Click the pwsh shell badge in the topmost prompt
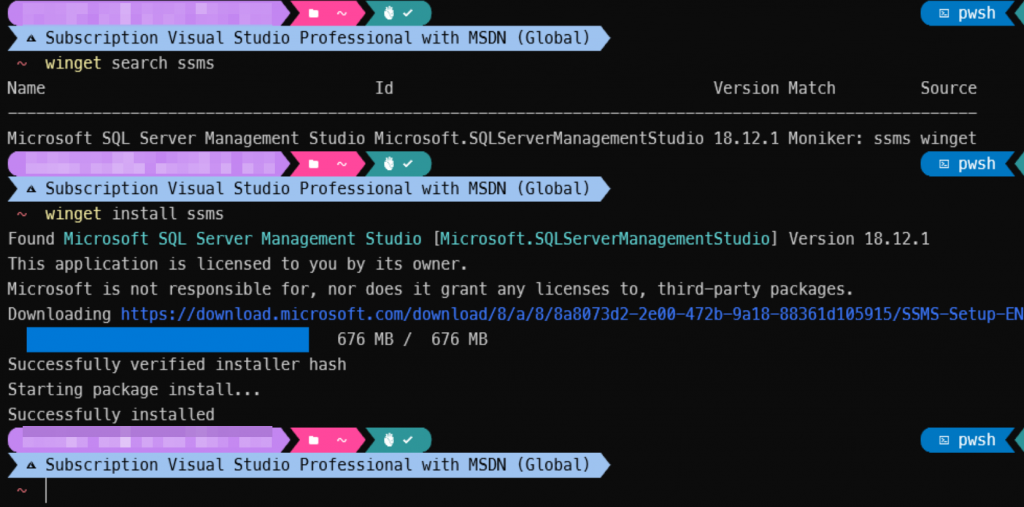 (x=967, y=13)
